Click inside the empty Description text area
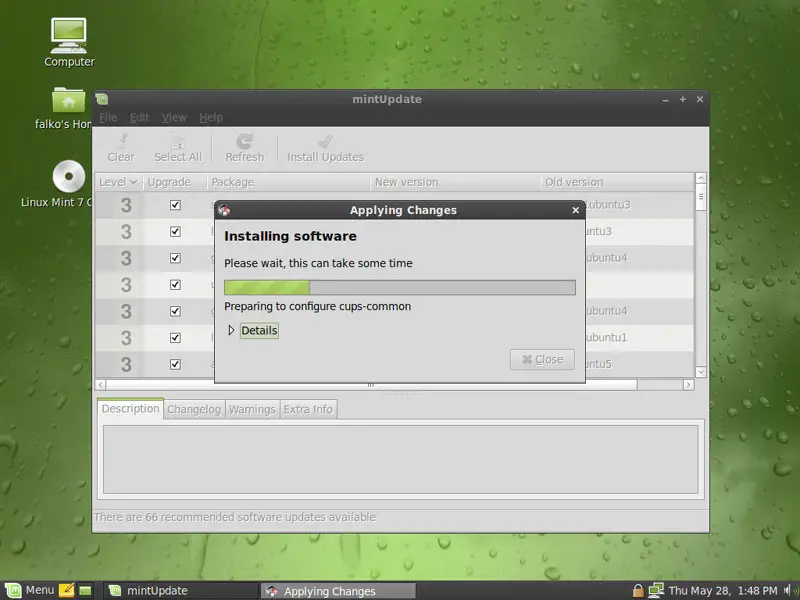This screenshot has width=800, height=600. click(401, 459)
